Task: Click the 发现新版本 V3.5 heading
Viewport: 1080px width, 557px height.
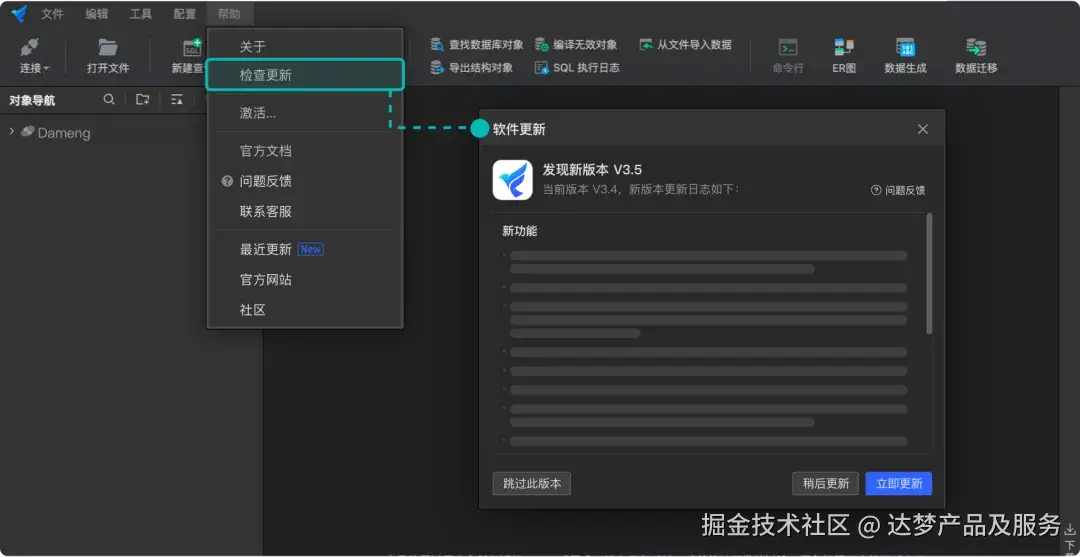Action: (592, 170)
